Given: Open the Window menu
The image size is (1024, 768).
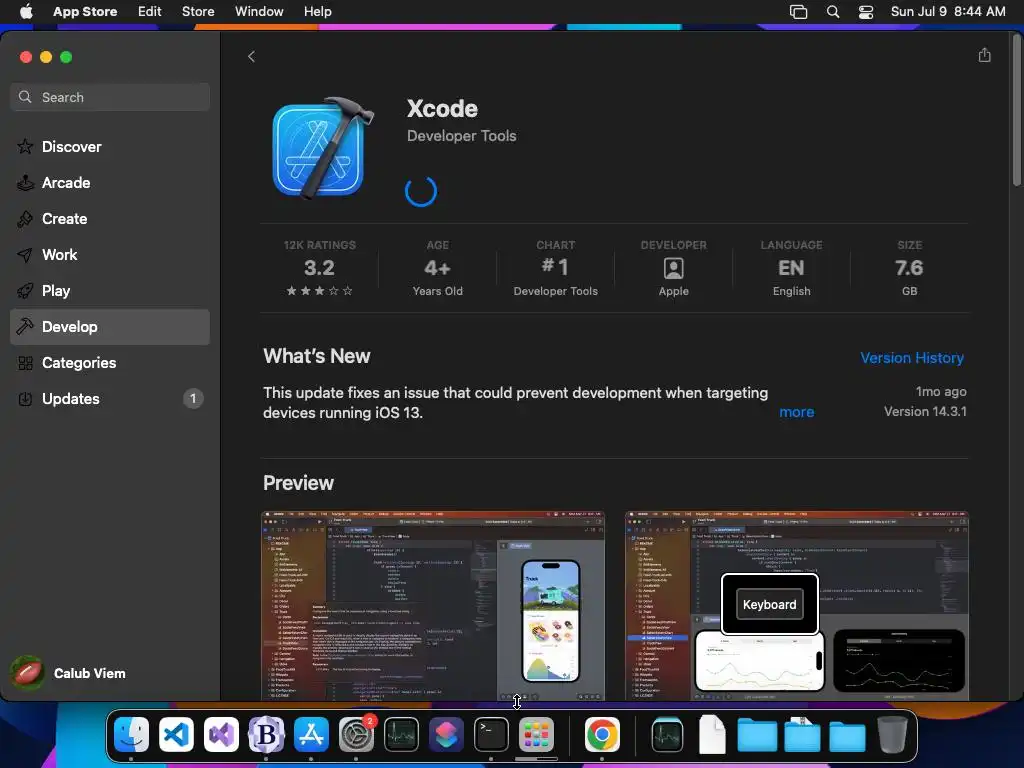Looking at the screenshot, I should (x=259, y=12).
